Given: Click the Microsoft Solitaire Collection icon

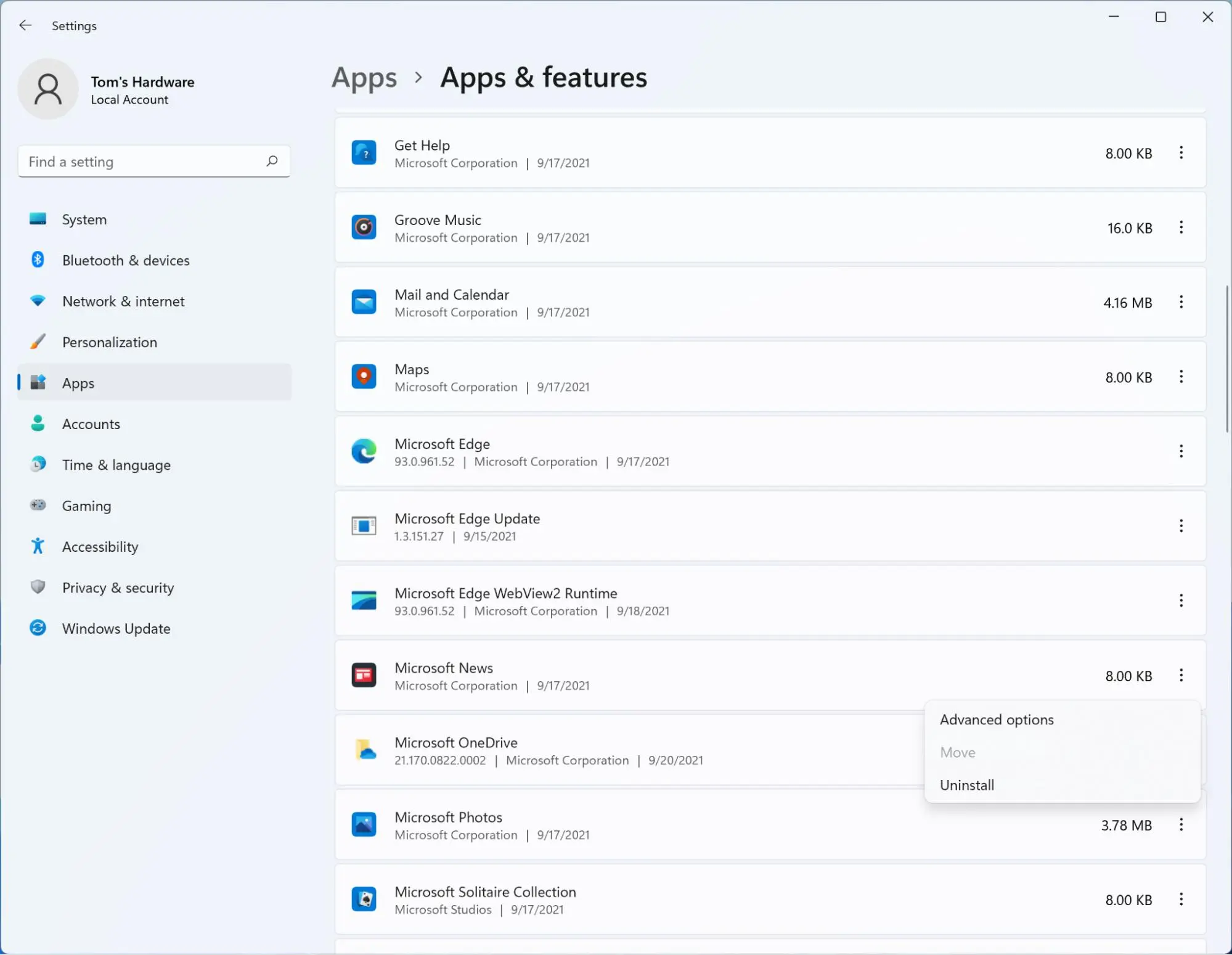Looking at the screenshot, I should (x=364, y=900).
